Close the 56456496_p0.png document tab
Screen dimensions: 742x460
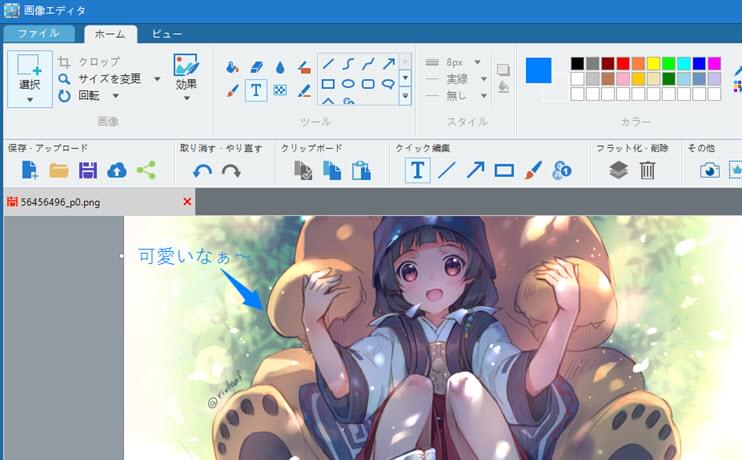coord(187,202)
